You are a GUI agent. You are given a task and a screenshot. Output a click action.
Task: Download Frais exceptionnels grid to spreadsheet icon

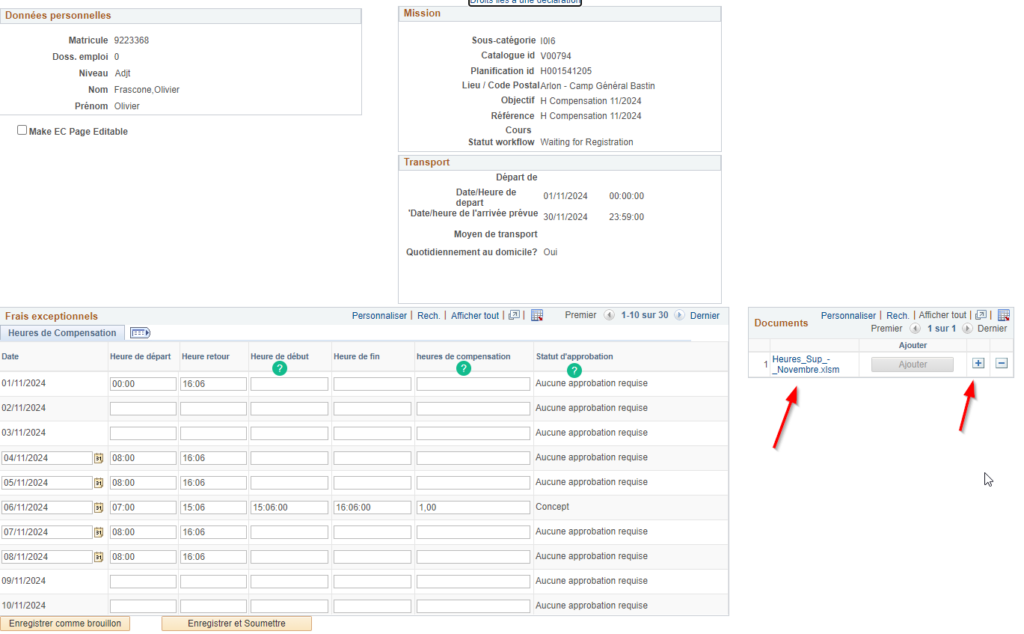tap(537, 315)
